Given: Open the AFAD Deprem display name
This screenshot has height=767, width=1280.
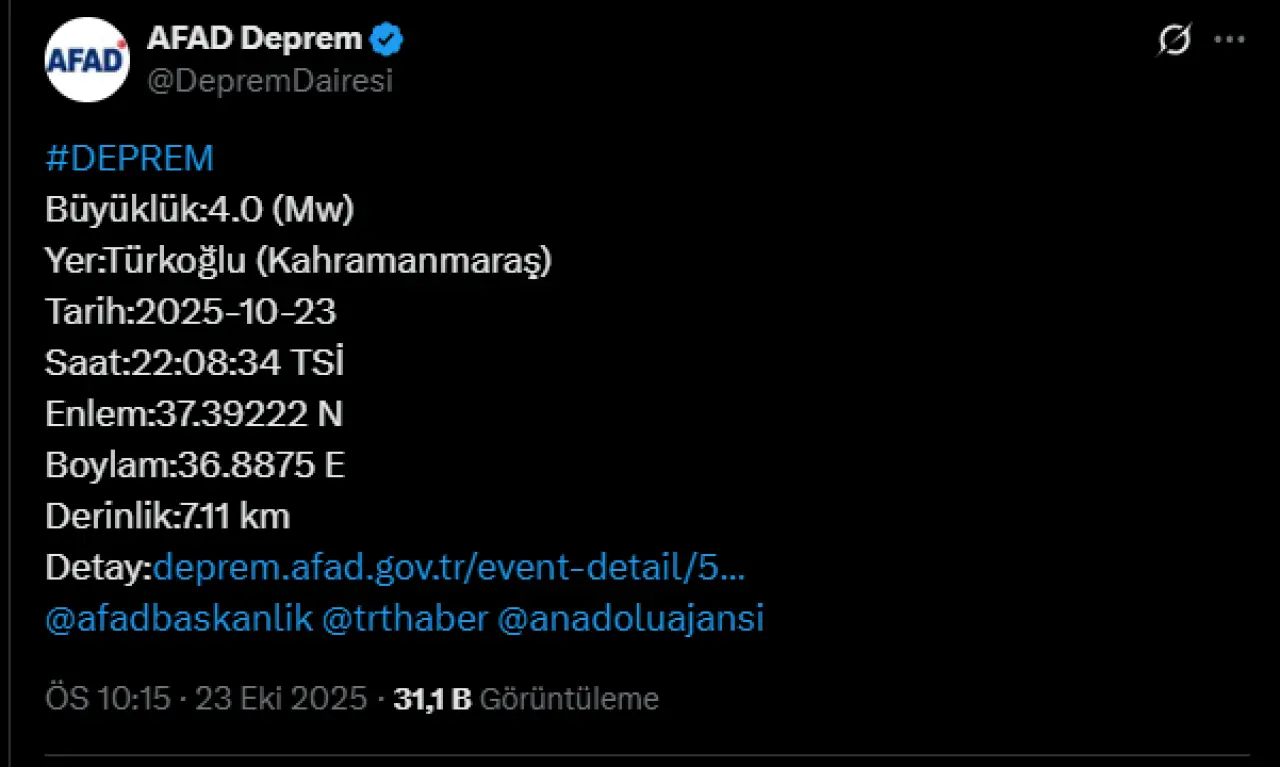Looking at the screenshot, I should (x=254, y=39).
